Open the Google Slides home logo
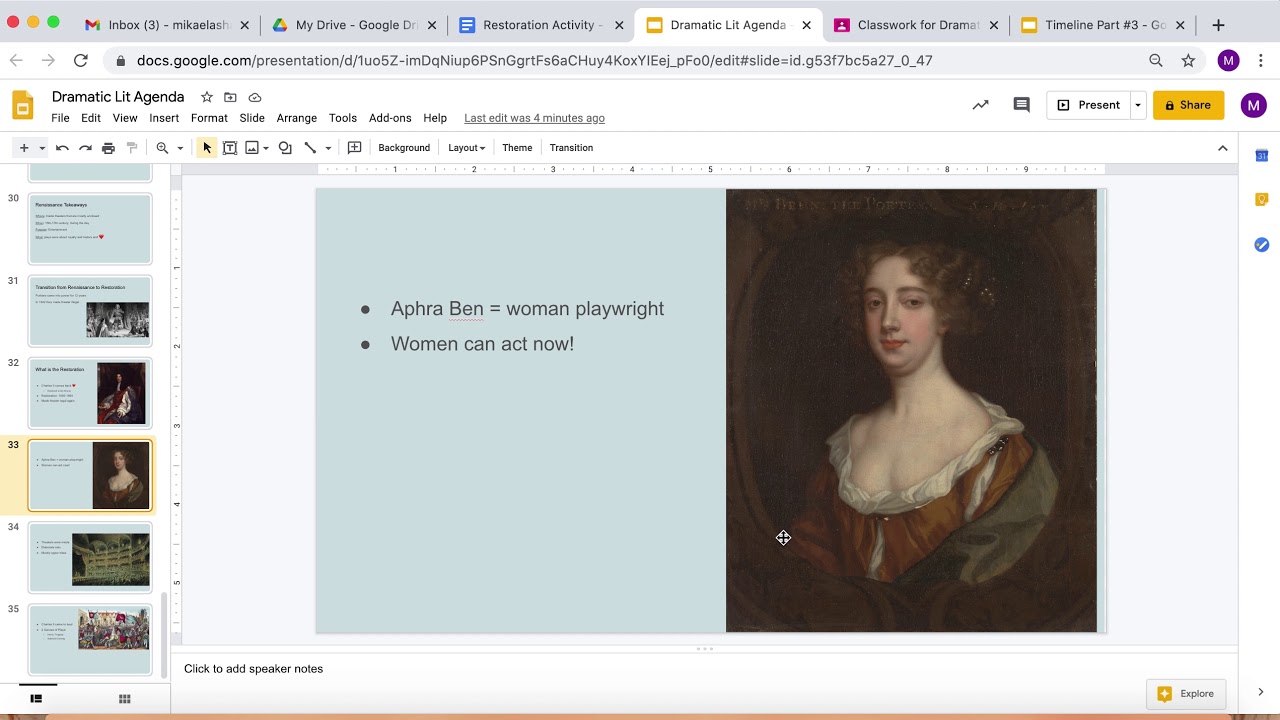The width and height of the screenshot is (1280, 720). (x=23, y=105)
